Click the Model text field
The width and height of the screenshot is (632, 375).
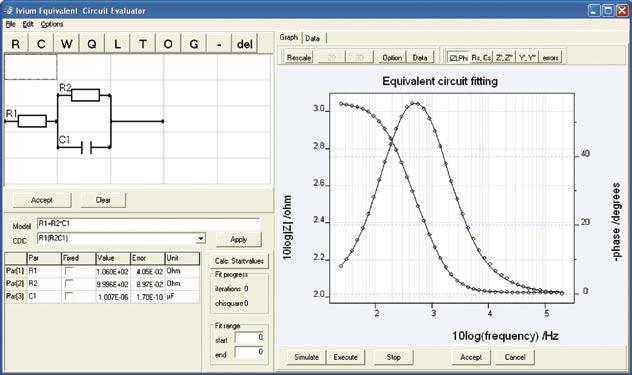tap(149, 224)
